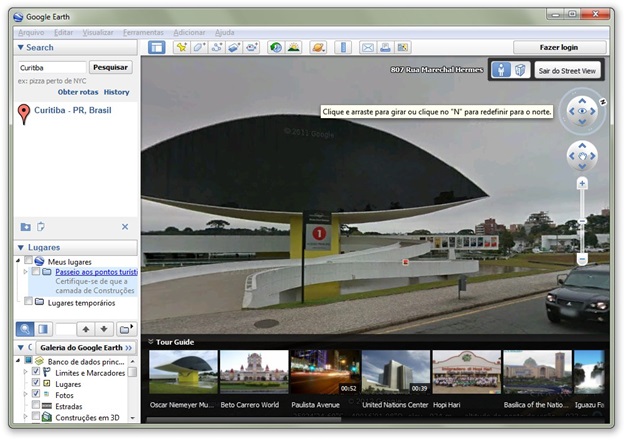The image size is (625, 440).
Task: Click the look-right arrow on eye joystick
Action: [x=593, y=111]
